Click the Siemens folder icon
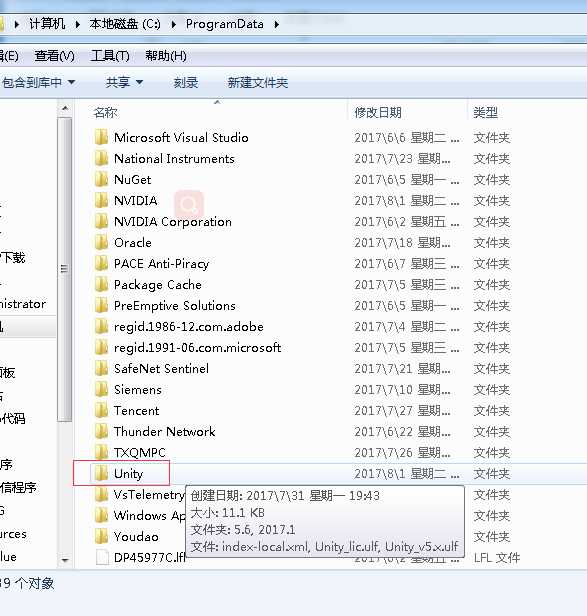Viewport: 587px width, 616px height. point(101,389)
